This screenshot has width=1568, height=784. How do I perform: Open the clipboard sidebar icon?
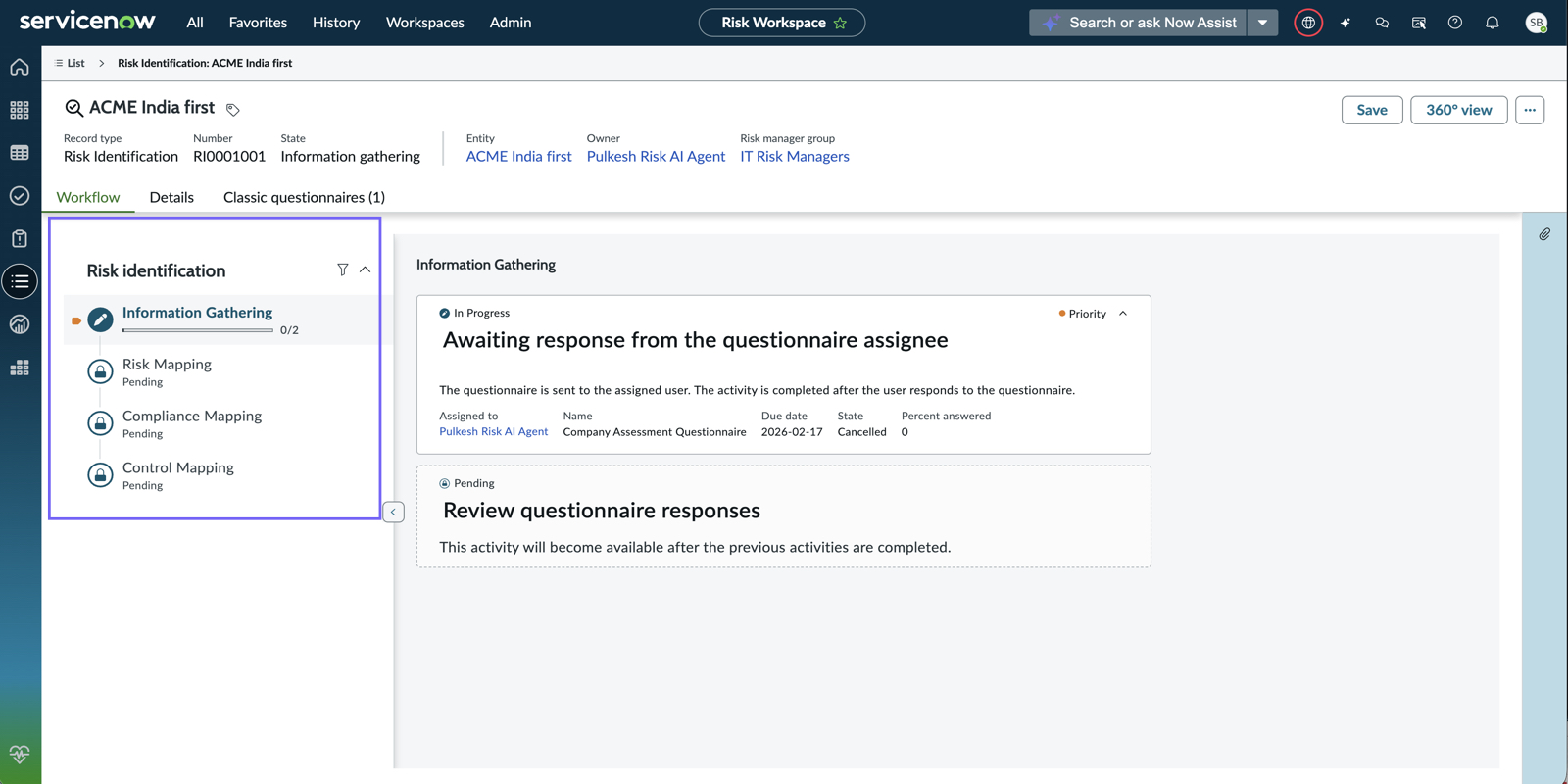20,238
